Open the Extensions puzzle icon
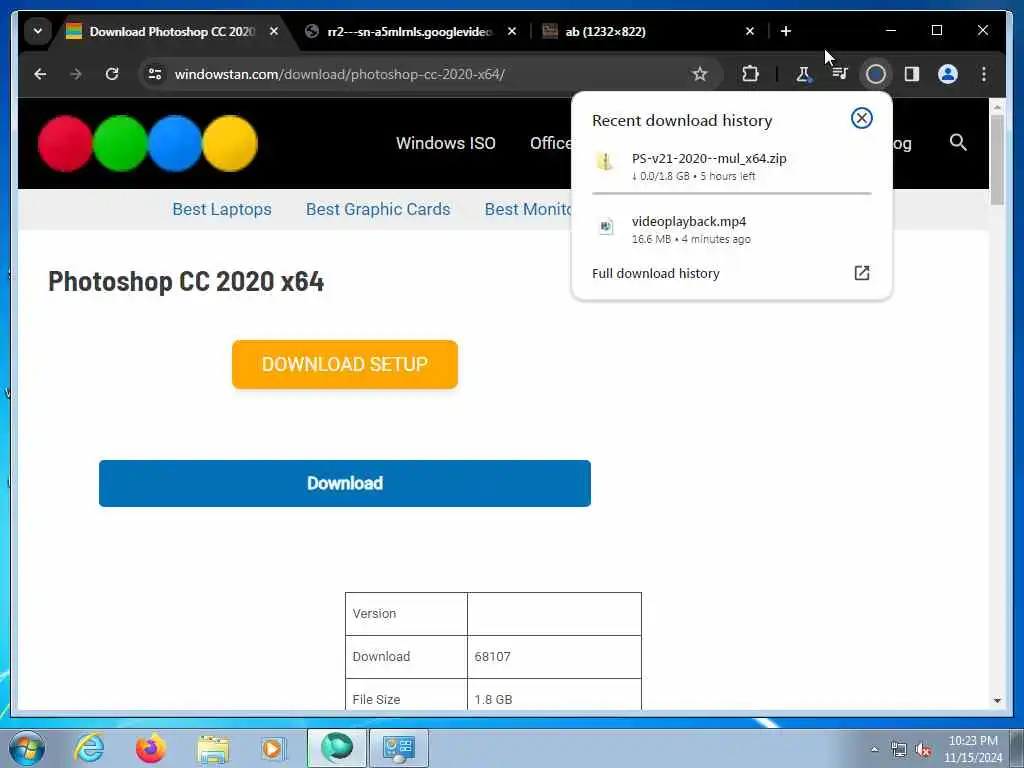This screenshot has height=768, width=1024. point(751,74)
